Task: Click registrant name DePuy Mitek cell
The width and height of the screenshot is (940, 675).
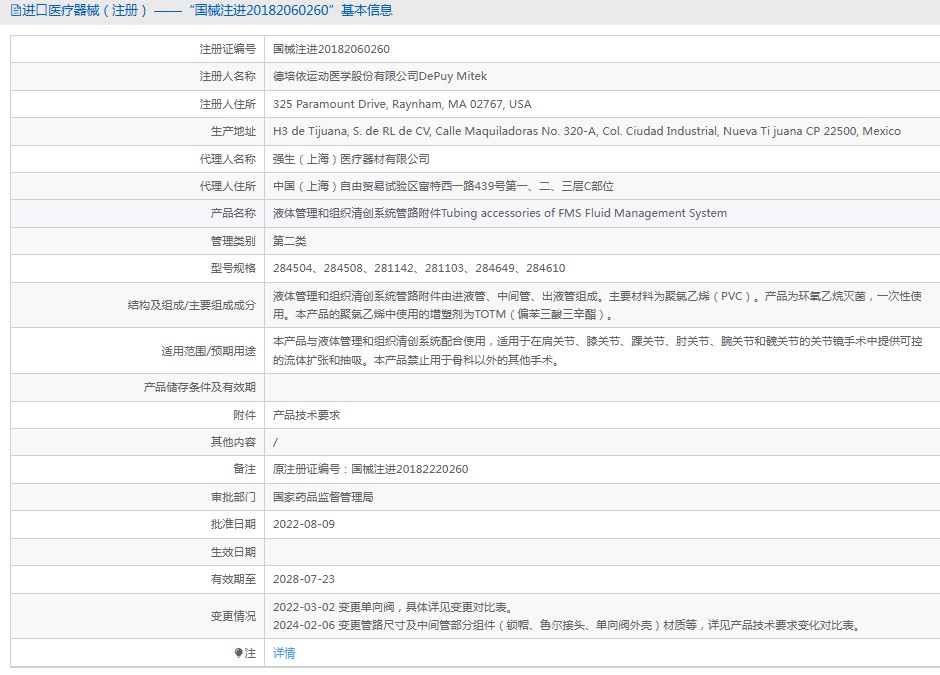Action: (380, 76)
